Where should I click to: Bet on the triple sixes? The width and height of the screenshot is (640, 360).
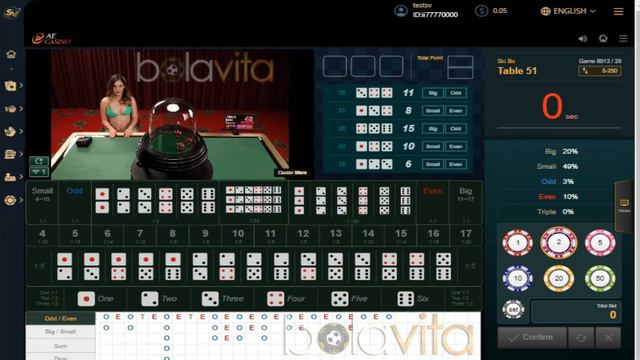pos(405,200)
